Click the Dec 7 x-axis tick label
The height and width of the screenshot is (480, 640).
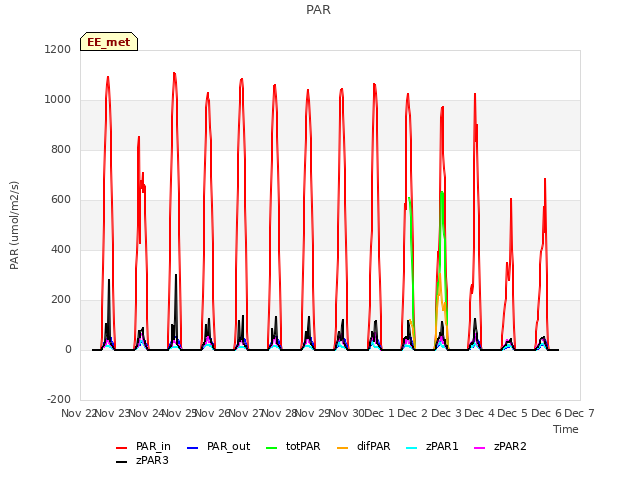pyautogui.click(x=580, y=413)
